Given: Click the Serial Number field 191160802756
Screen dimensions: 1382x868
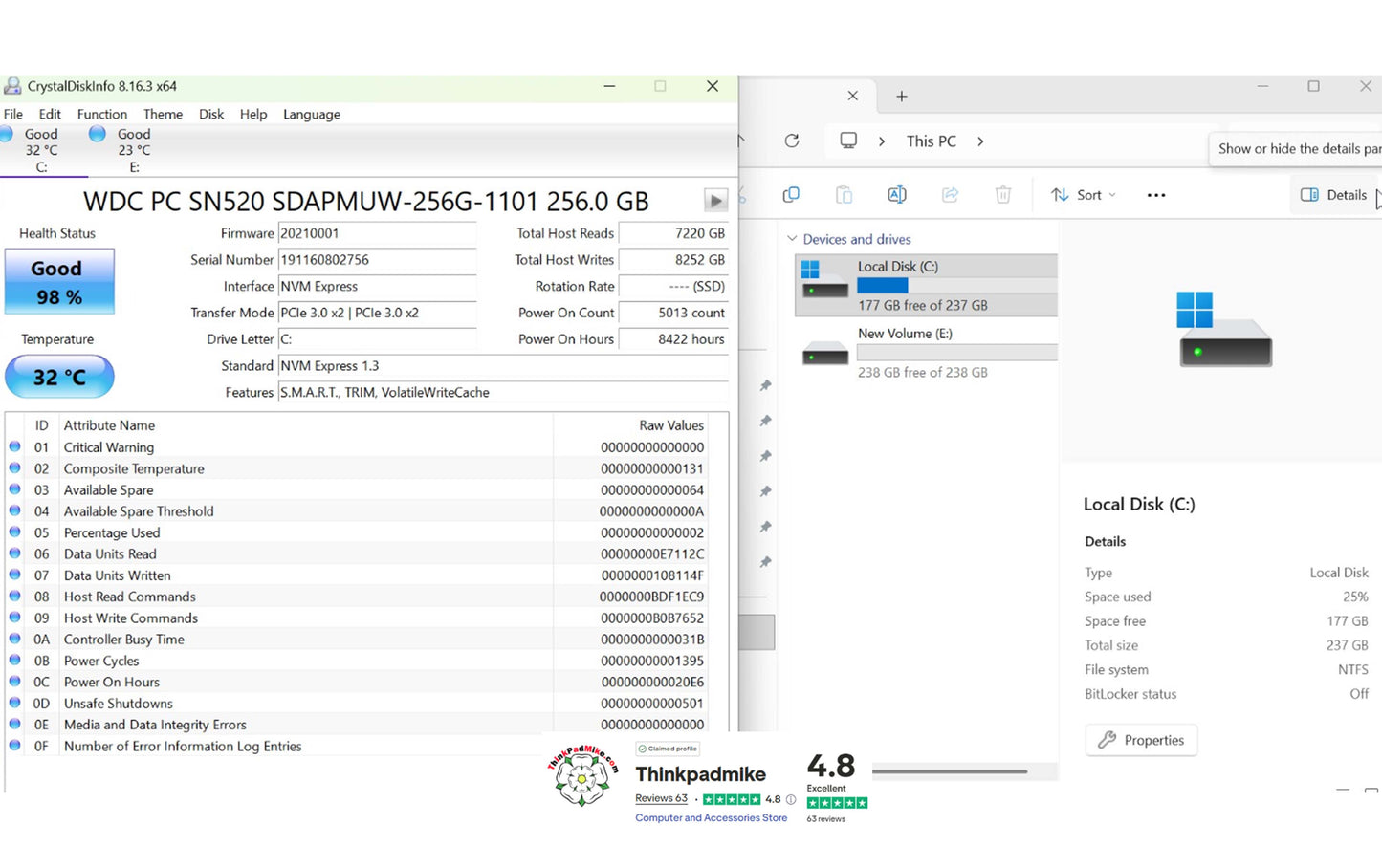Looking at the screenshot, I should pos(377,260).
